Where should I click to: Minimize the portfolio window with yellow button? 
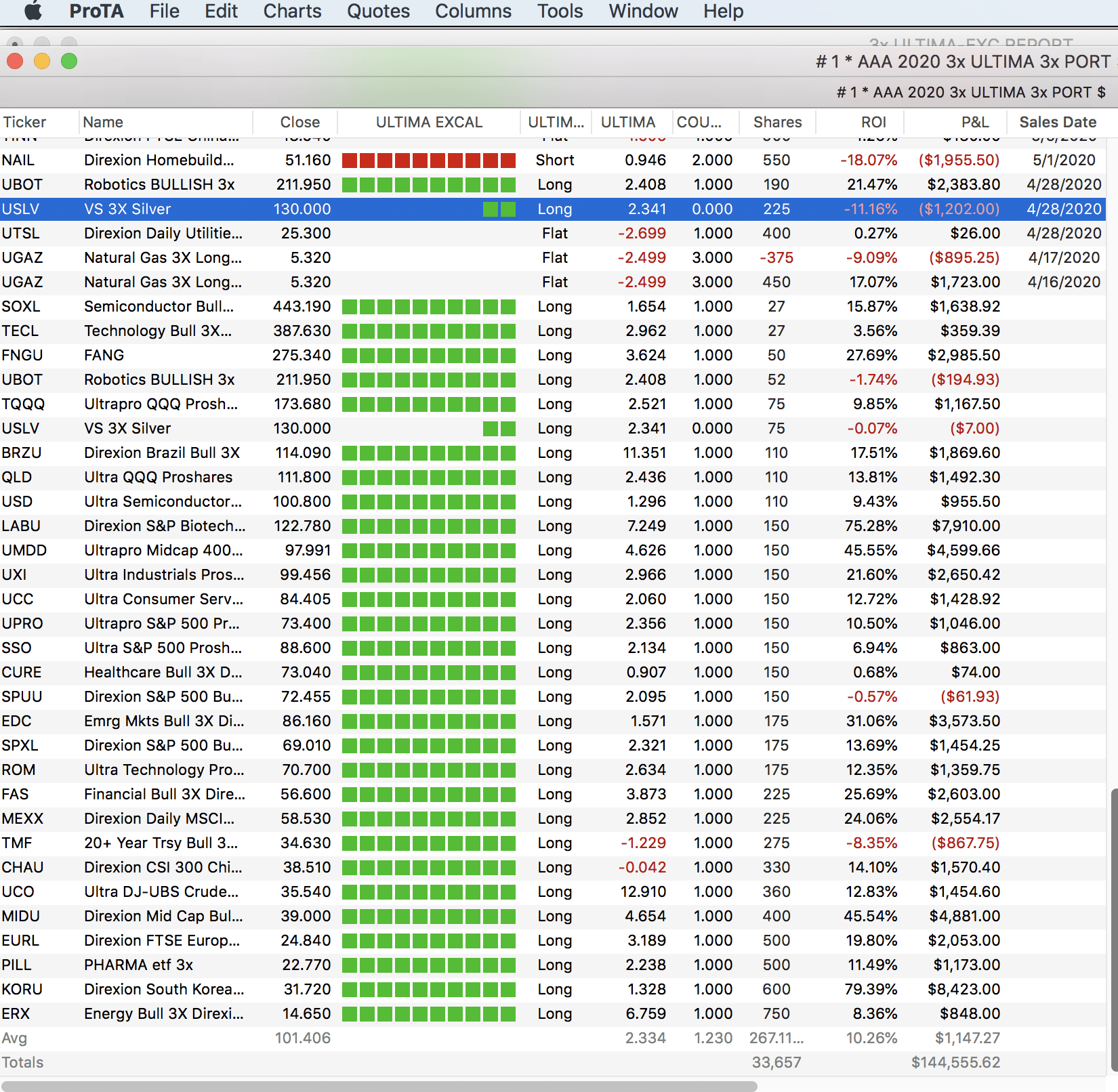click(x=42, y=61)
